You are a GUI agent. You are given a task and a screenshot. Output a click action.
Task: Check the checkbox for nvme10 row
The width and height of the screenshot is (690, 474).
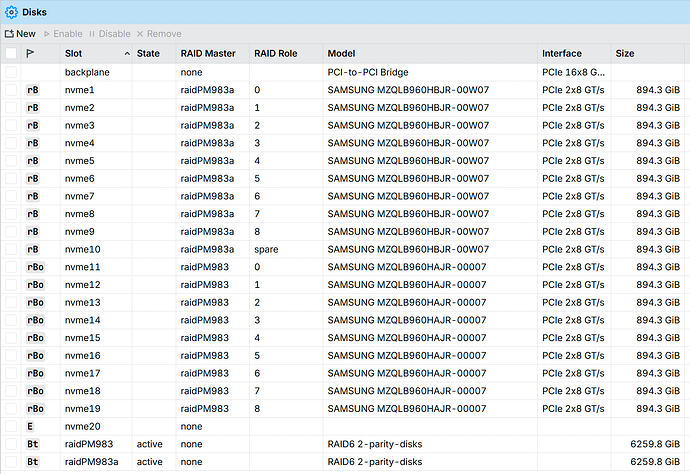pyautogui.click(x=11, y=250)
